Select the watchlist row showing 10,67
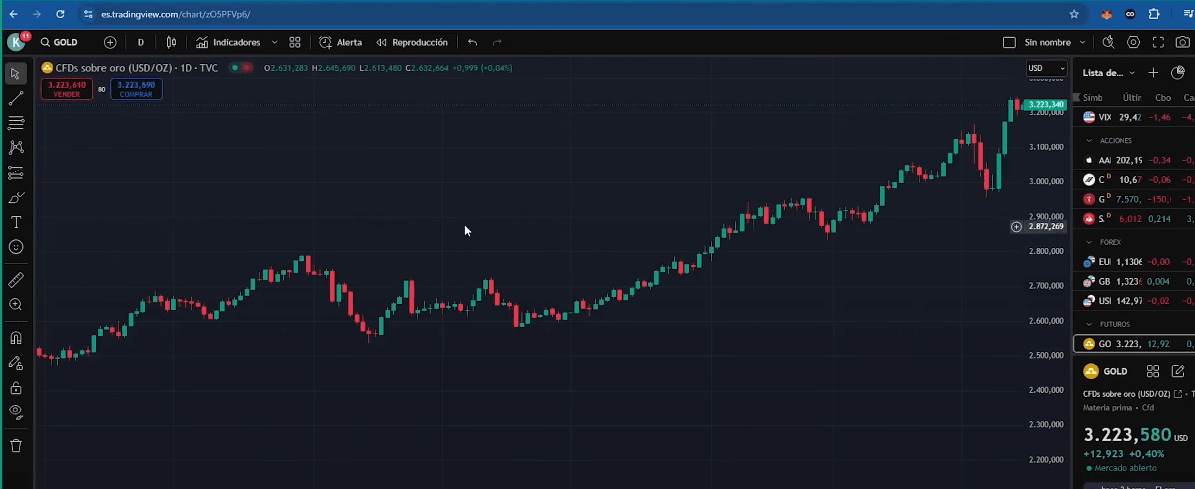The image size is (1195, 489). (x=1134, y=180)
